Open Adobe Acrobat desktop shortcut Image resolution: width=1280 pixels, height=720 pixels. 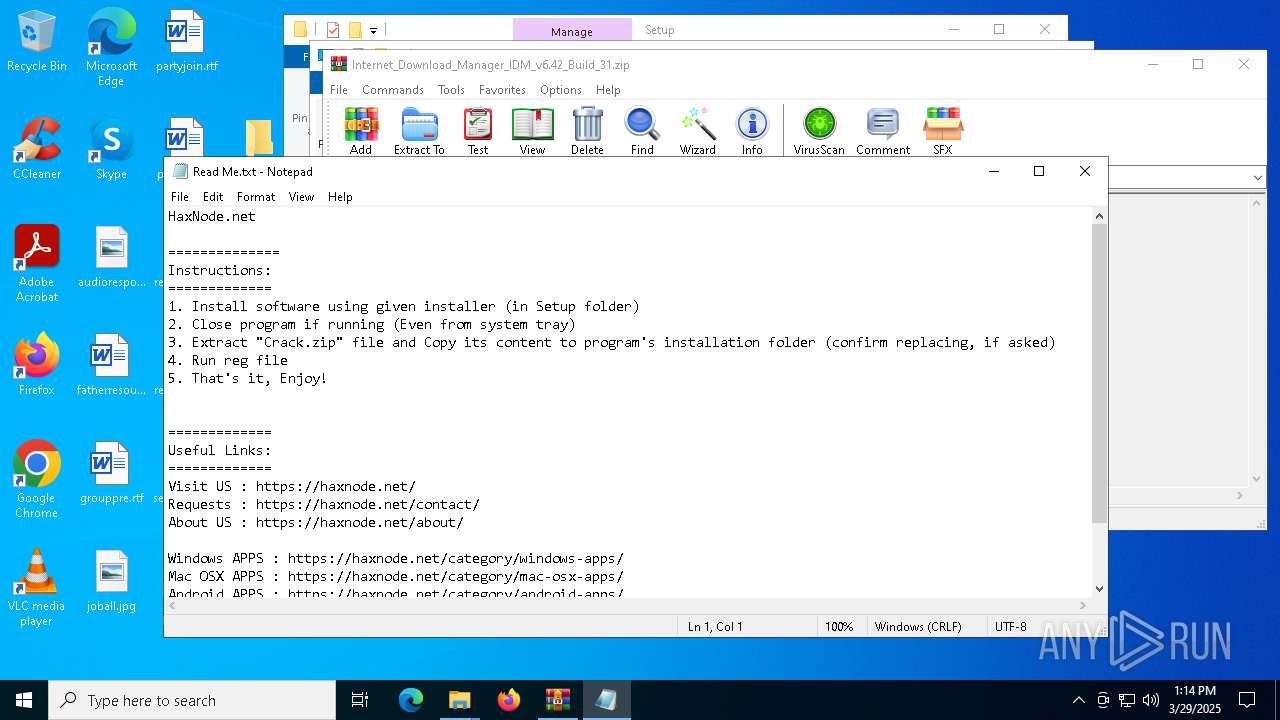[x=37, y=264]
